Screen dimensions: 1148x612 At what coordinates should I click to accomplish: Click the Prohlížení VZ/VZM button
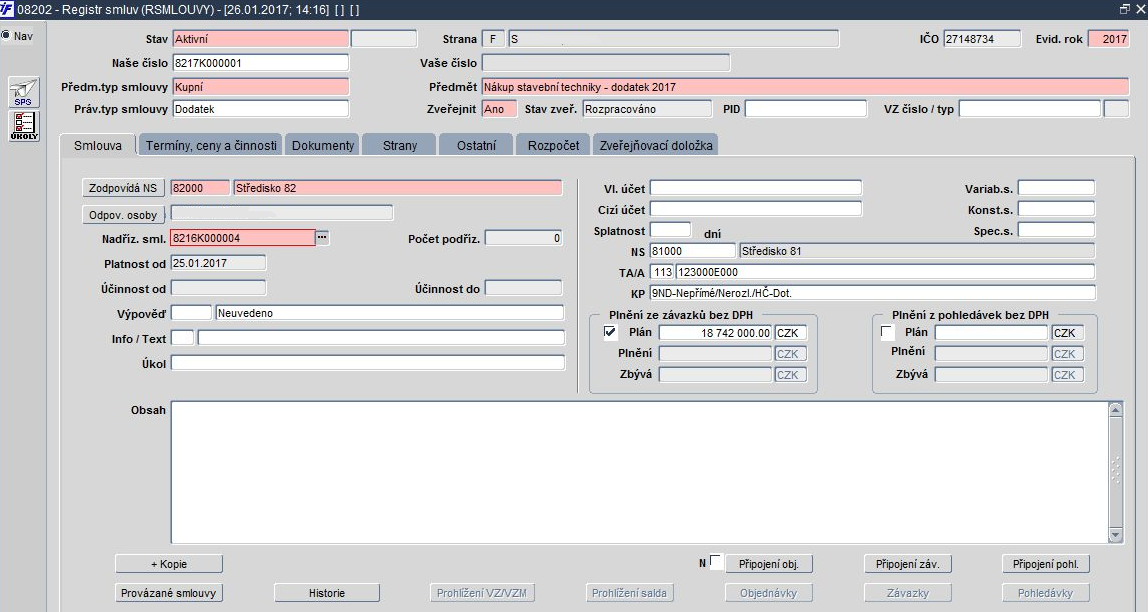482,593
